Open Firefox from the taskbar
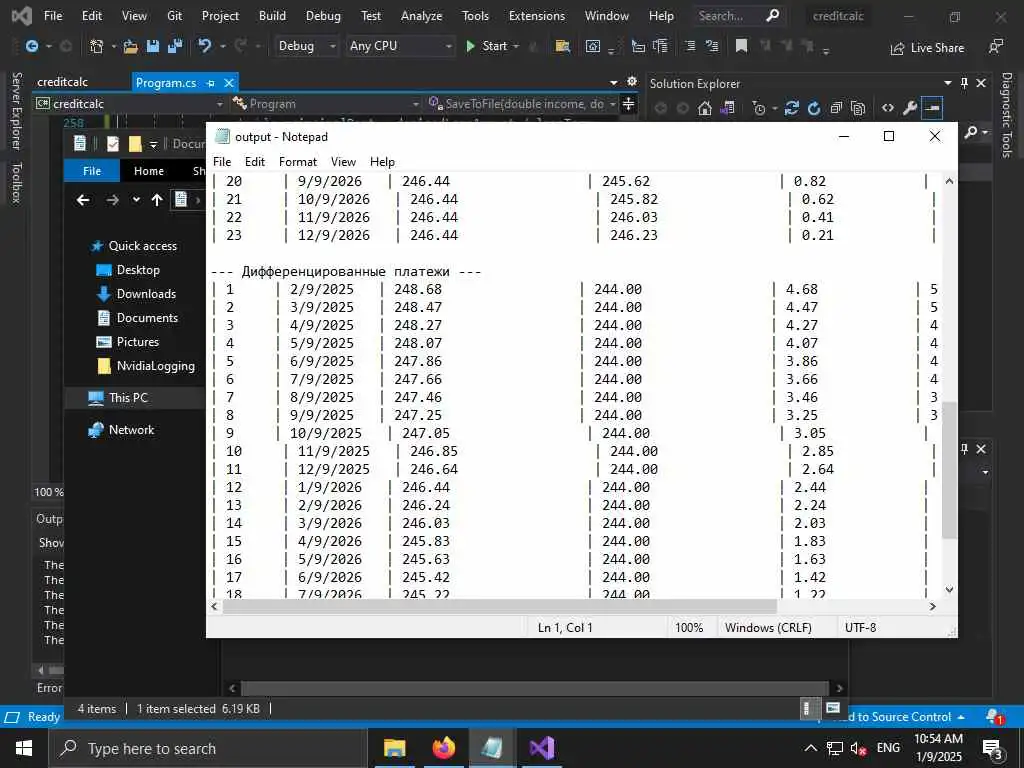The width and height of the screenshot is (1024, 768). point(443,748)
